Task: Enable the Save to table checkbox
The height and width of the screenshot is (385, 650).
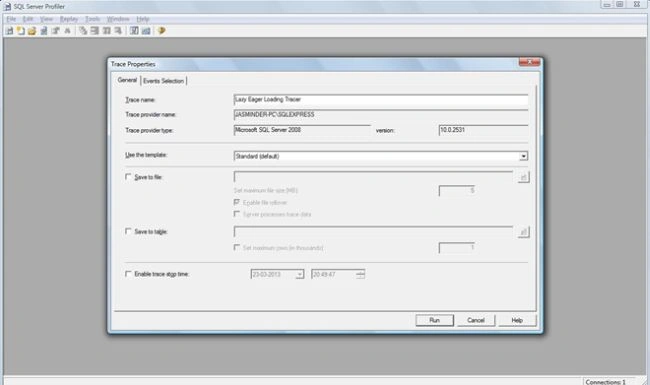Action: pos(128,231)
